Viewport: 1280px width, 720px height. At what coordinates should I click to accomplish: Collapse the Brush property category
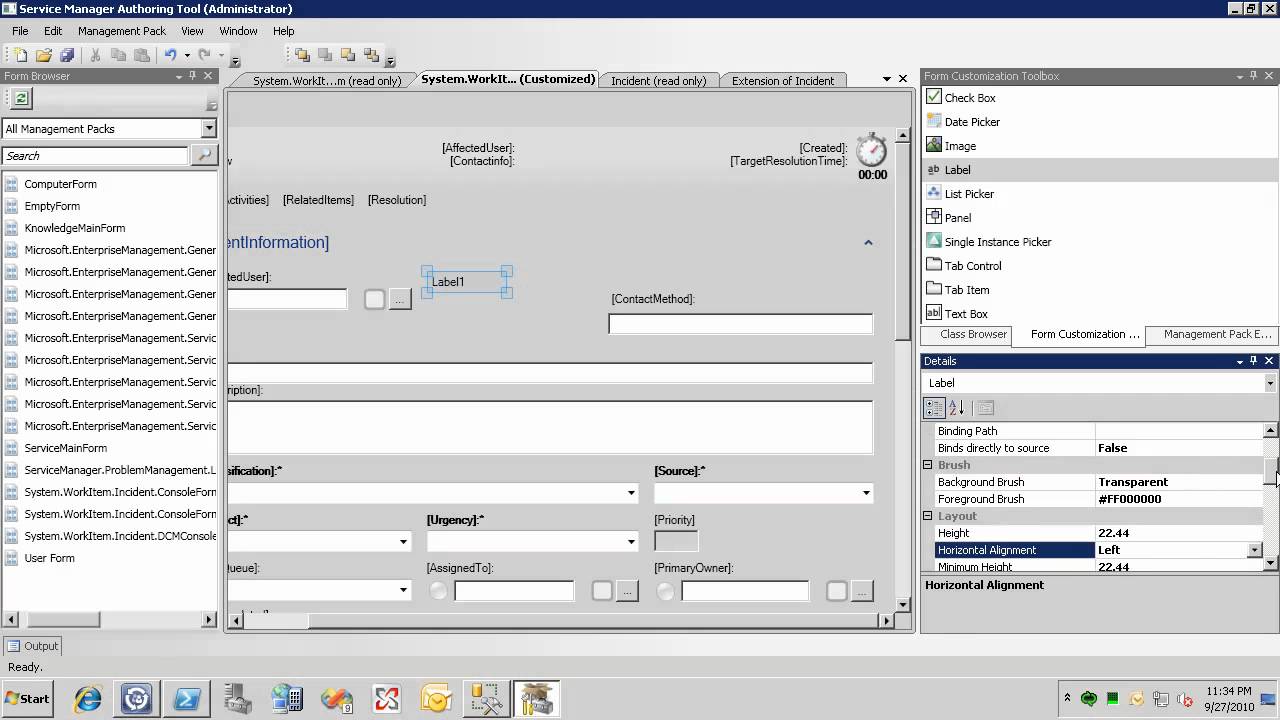click(x=927, y=465)
